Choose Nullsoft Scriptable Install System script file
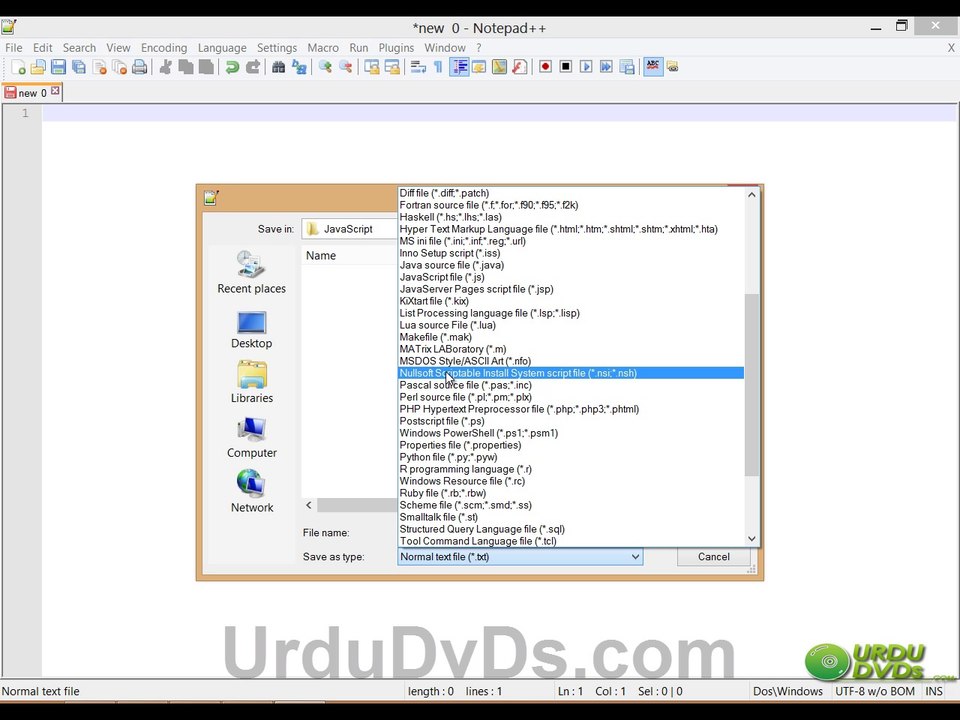The width and height of the screenshot is (960, 720). pos(571,373)
